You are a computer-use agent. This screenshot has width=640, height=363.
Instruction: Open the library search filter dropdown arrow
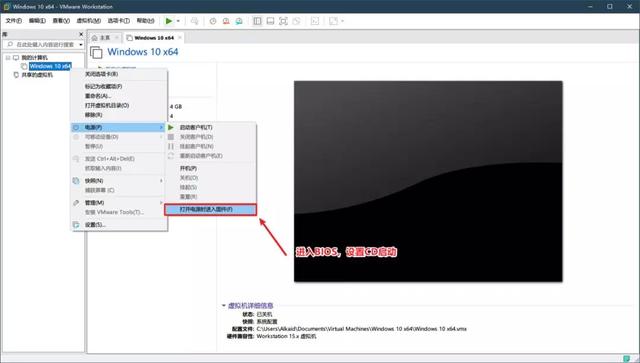tap(81, 44)
